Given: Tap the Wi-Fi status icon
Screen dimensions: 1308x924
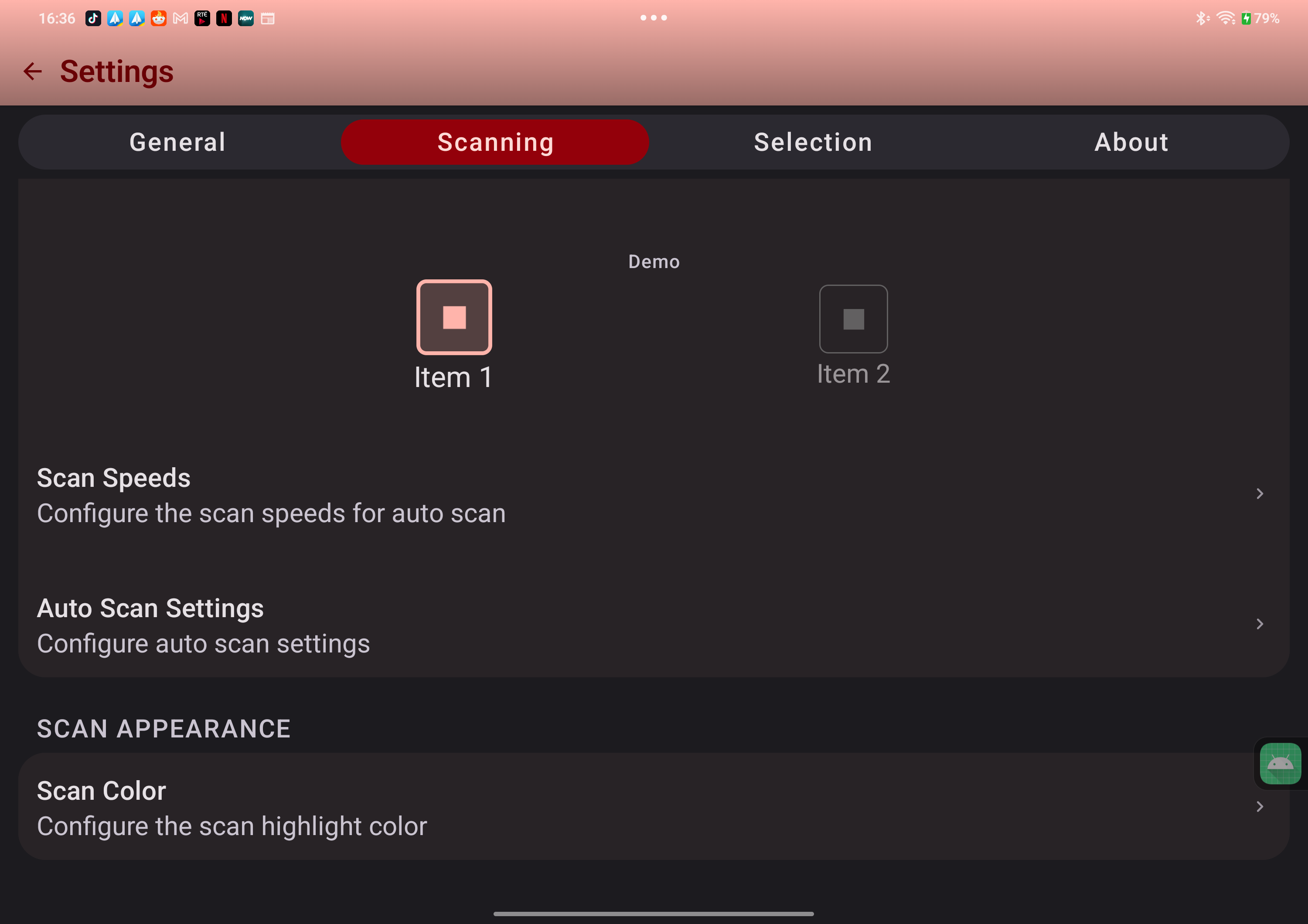Looking at the screenshot, I should 1226,18.
